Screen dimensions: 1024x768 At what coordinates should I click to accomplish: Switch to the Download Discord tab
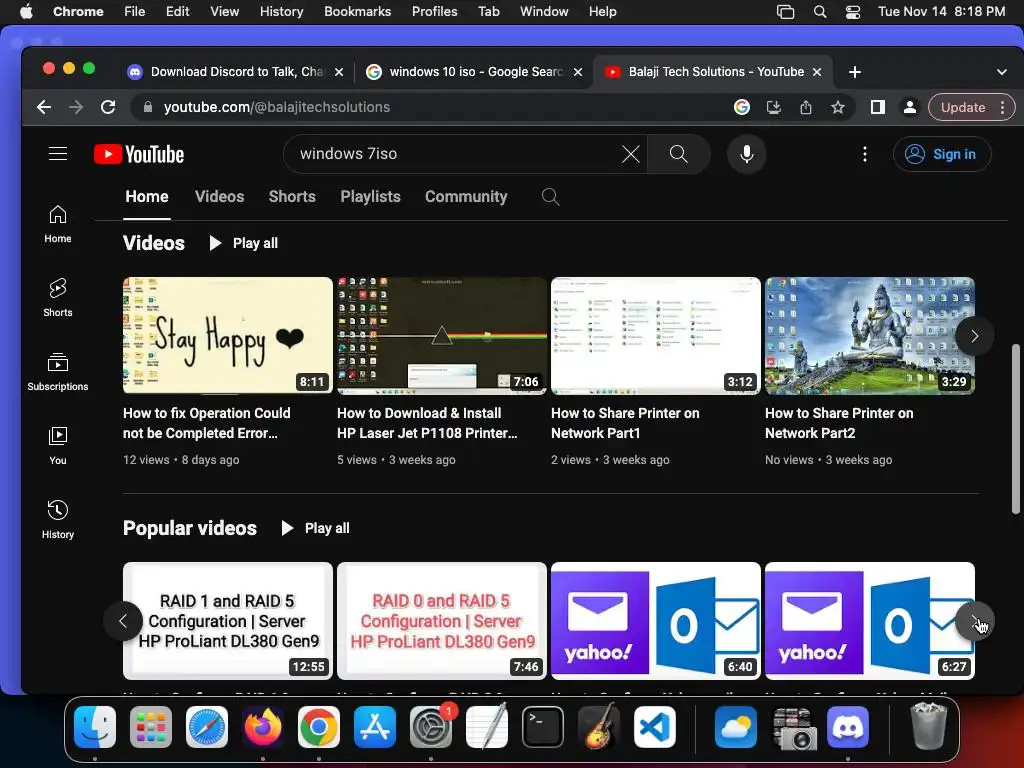click(236, 72)
